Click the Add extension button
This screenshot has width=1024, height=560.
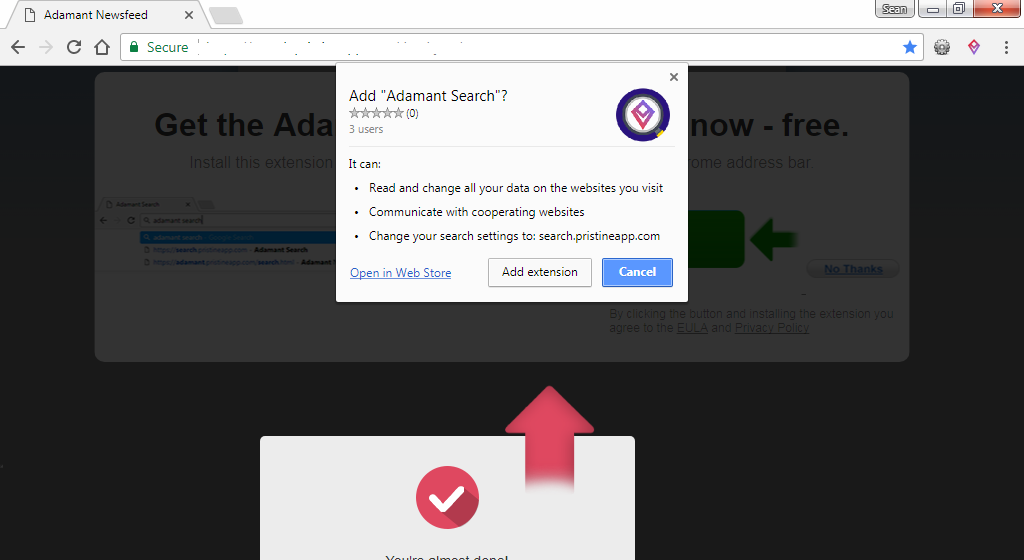click(539, 272)
